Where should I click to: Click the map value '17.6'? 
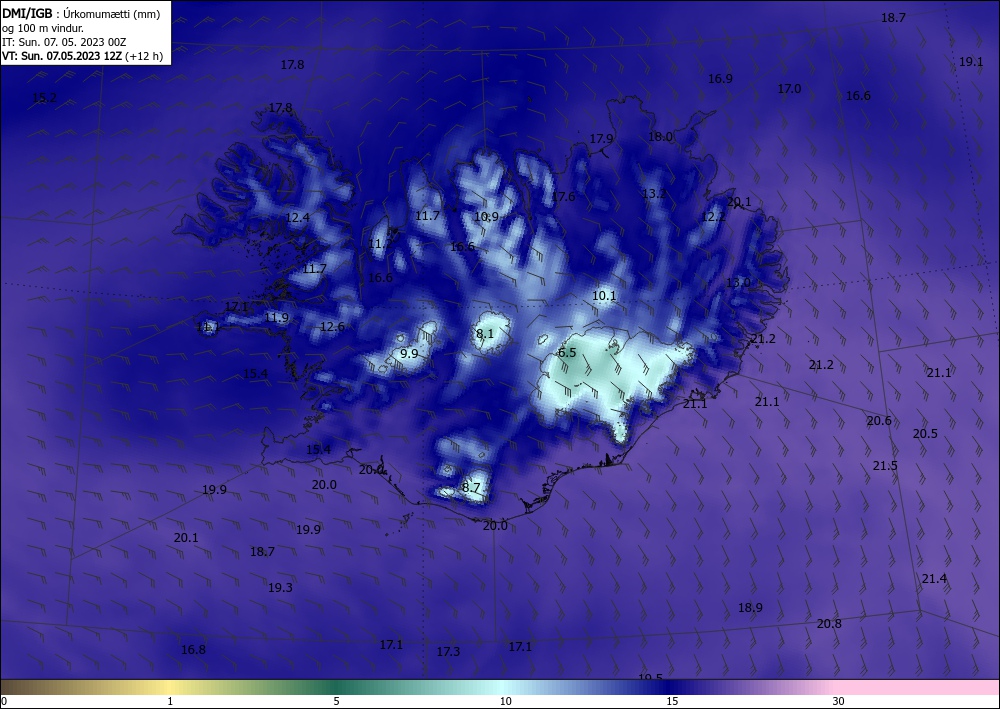click(563, 196)
